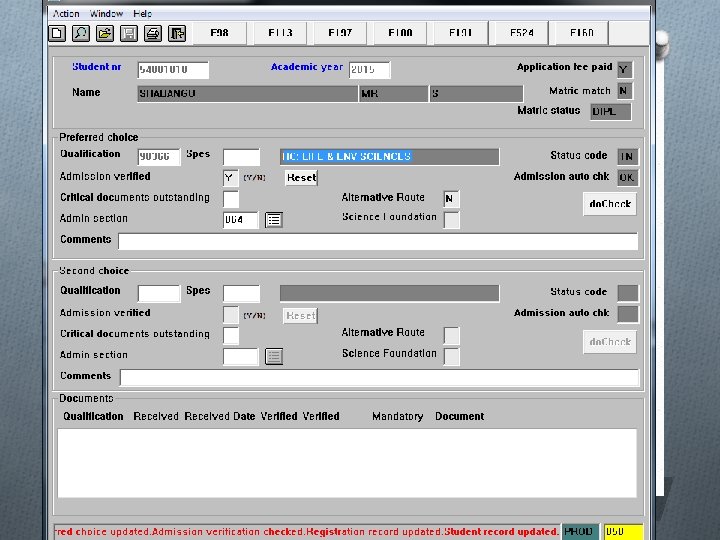
Task: Click the red status message bar
Action: (x=307, y=532)
